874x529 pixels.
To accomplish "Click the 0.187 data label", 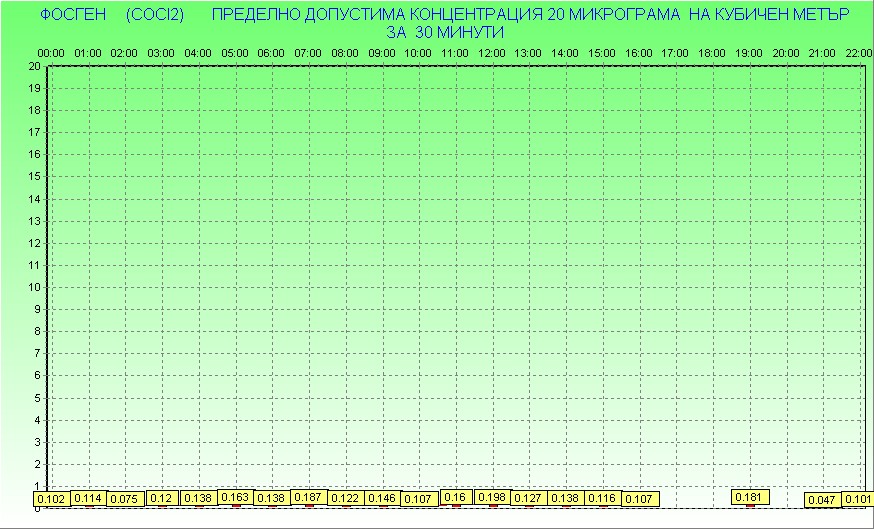I will click(x=308, y=497).
